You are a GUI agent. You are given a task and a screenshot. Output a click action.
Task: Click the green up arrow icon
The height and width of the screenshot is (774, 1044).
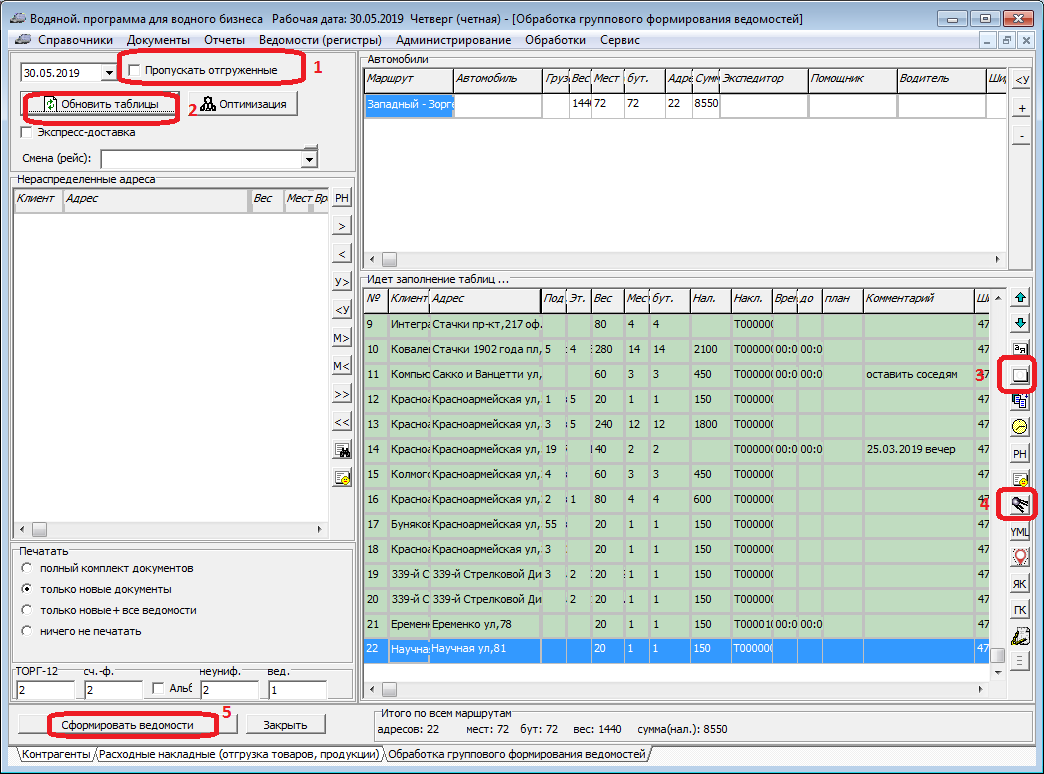(x=1020, y=297)
